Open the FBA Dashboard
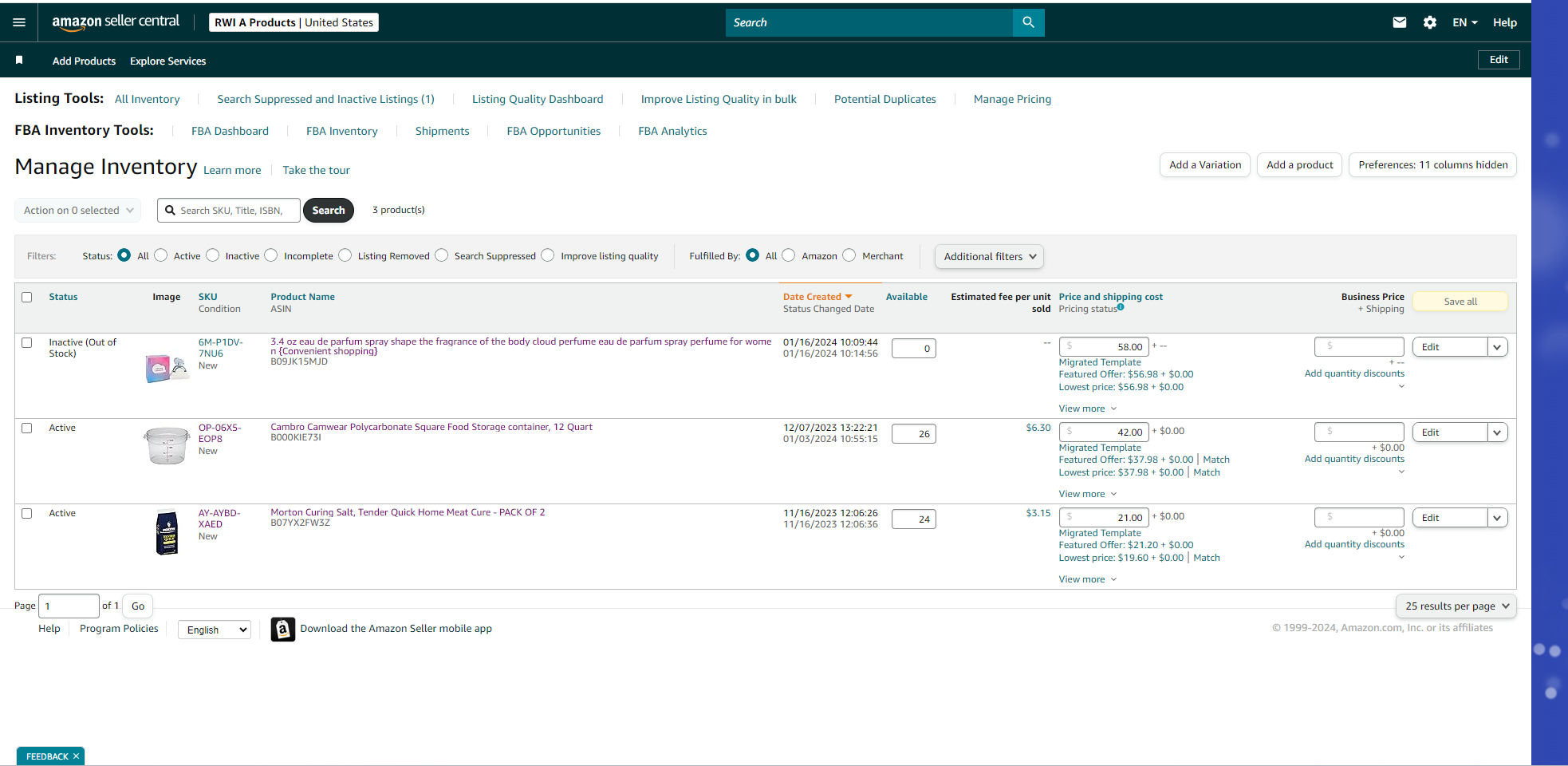 point(230,131)
